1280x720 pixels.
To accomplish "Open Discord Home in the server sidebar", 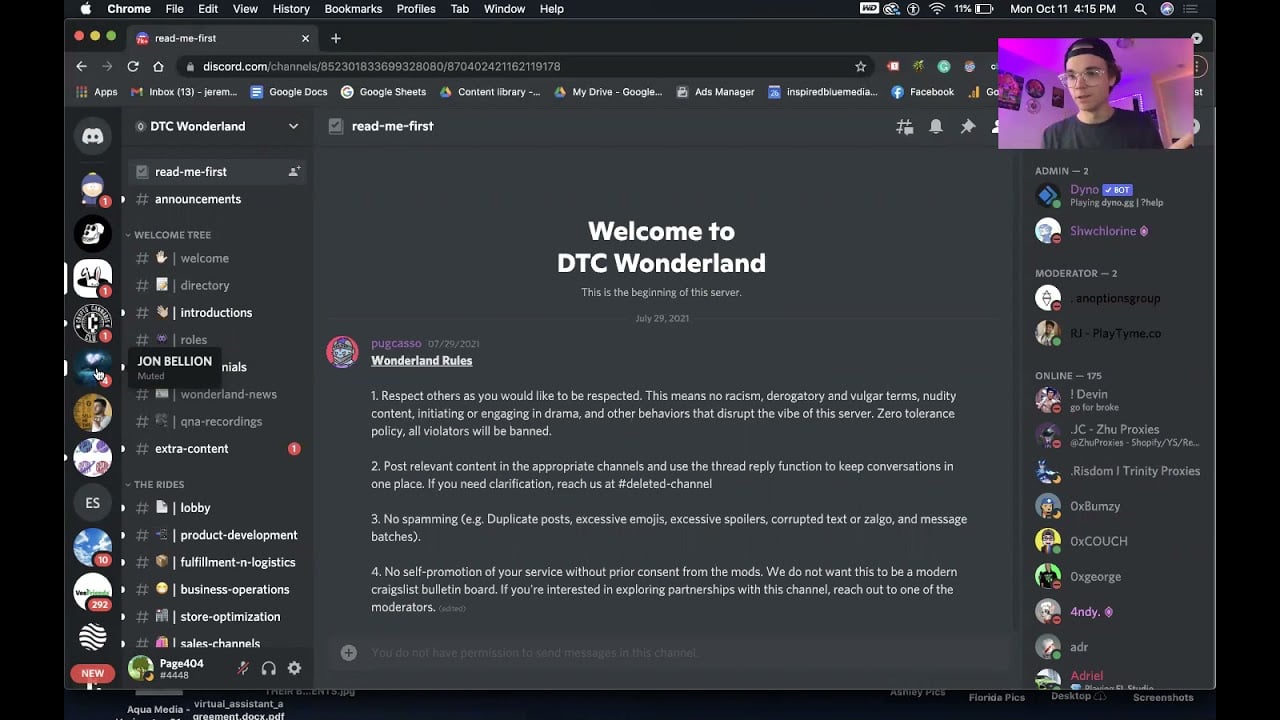I will pyautogui.click(x=92, y=136).
